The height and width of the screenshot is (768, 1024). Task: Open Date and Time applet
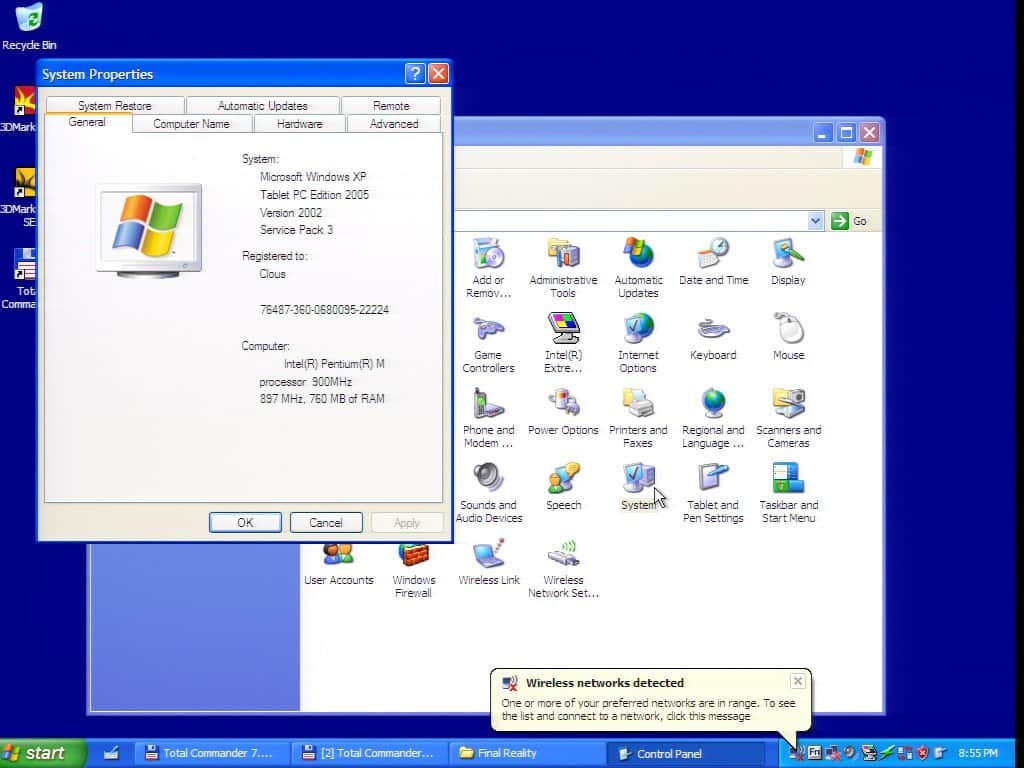713,262
